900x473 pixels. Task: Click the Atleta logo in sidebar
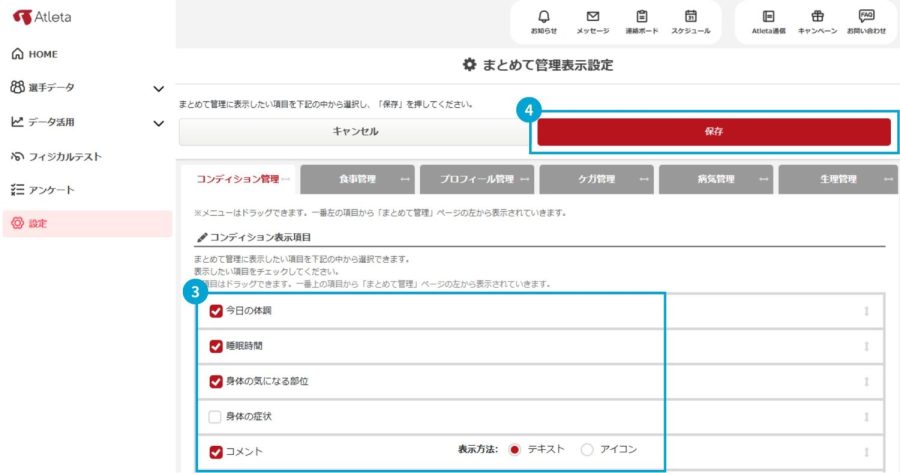pyautogui.click(x=43, y=17)
